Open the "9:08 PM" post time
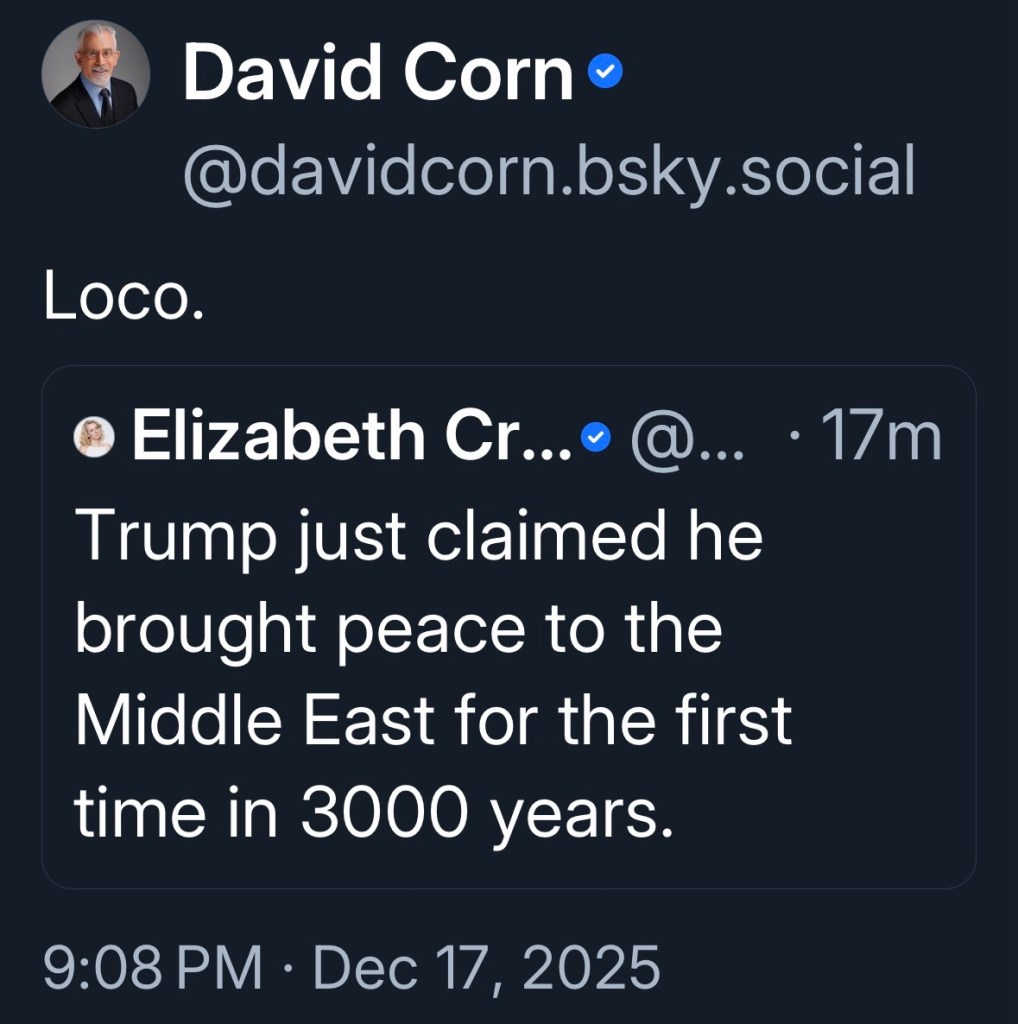The image size is (1018, 1024). pyautogui.click(x=152, y=968)
